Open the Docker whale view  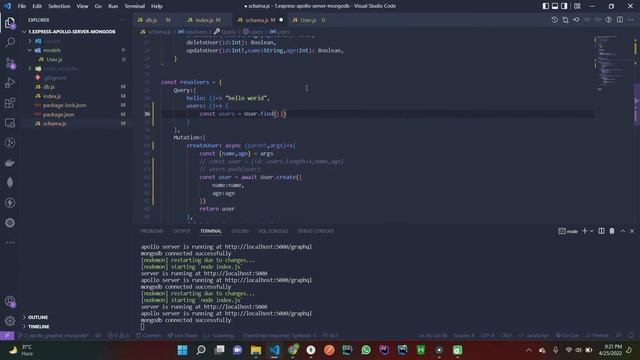[x=10, y=163]
